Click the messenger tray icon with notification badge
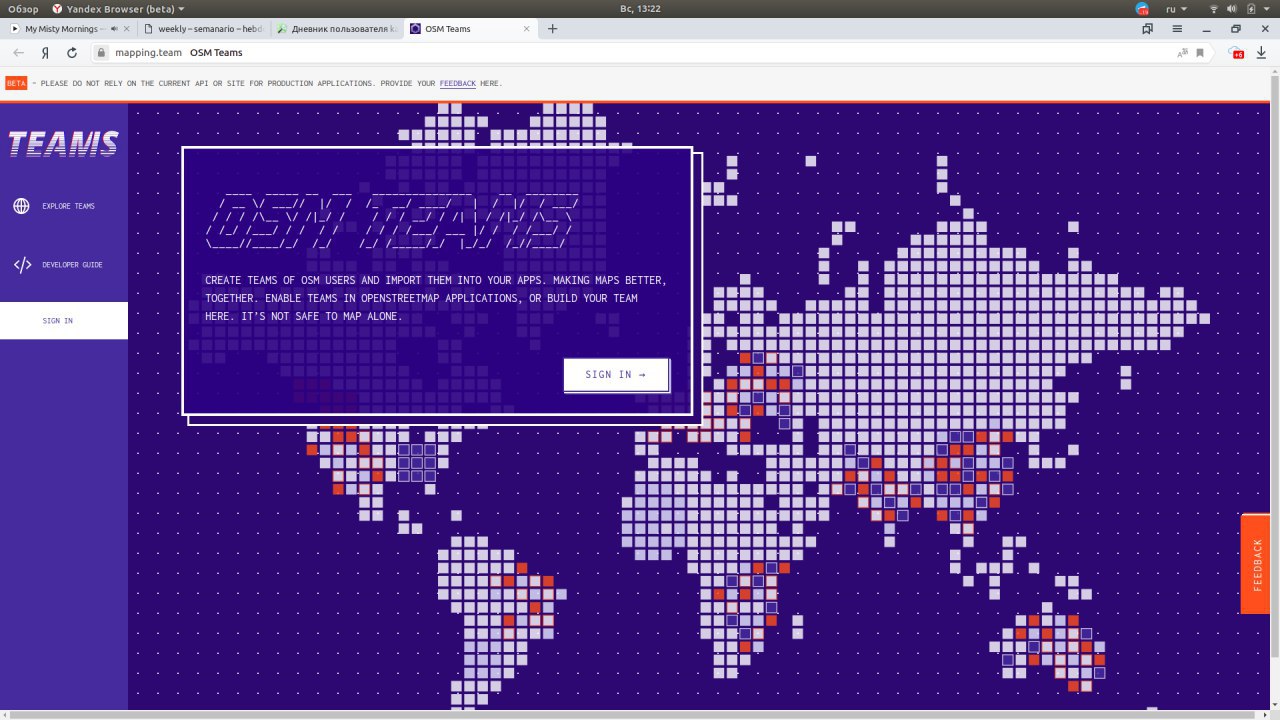The width and height of the screenshot is (1280, 720). pos(1143,9)
